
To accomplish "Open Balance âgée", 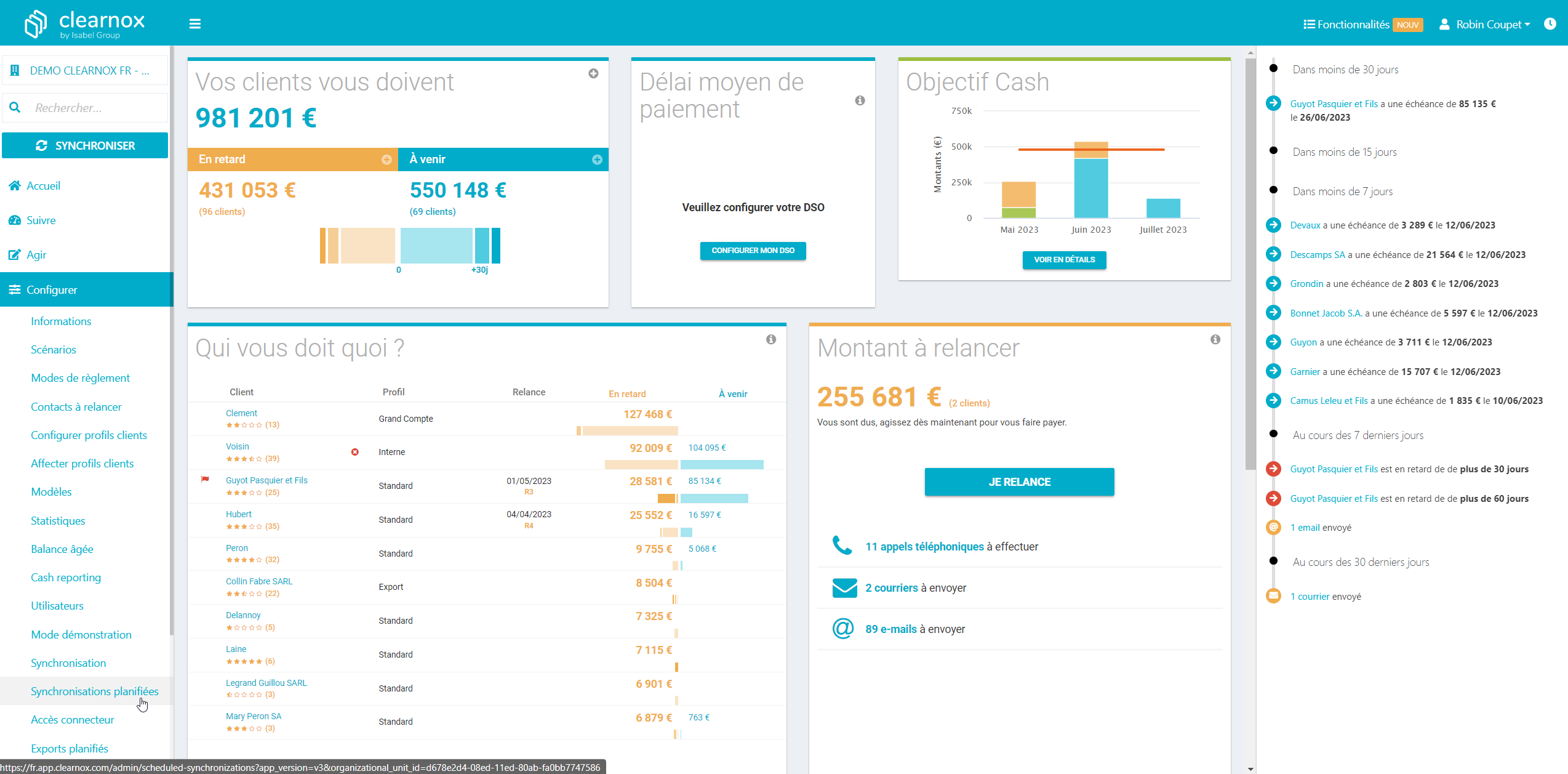I will (62, 549).
